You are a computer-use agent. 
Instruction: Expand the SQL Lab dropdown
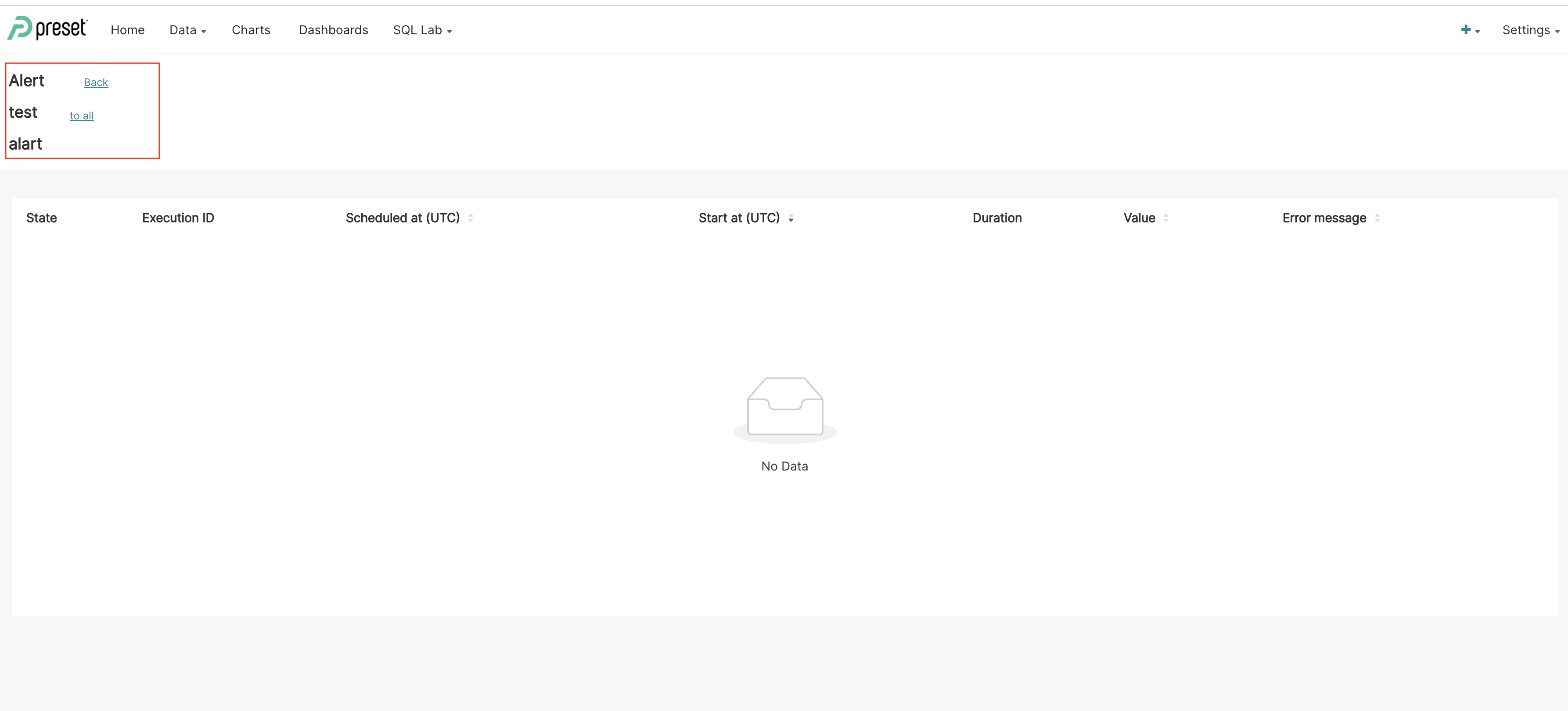tap(422, 30)
